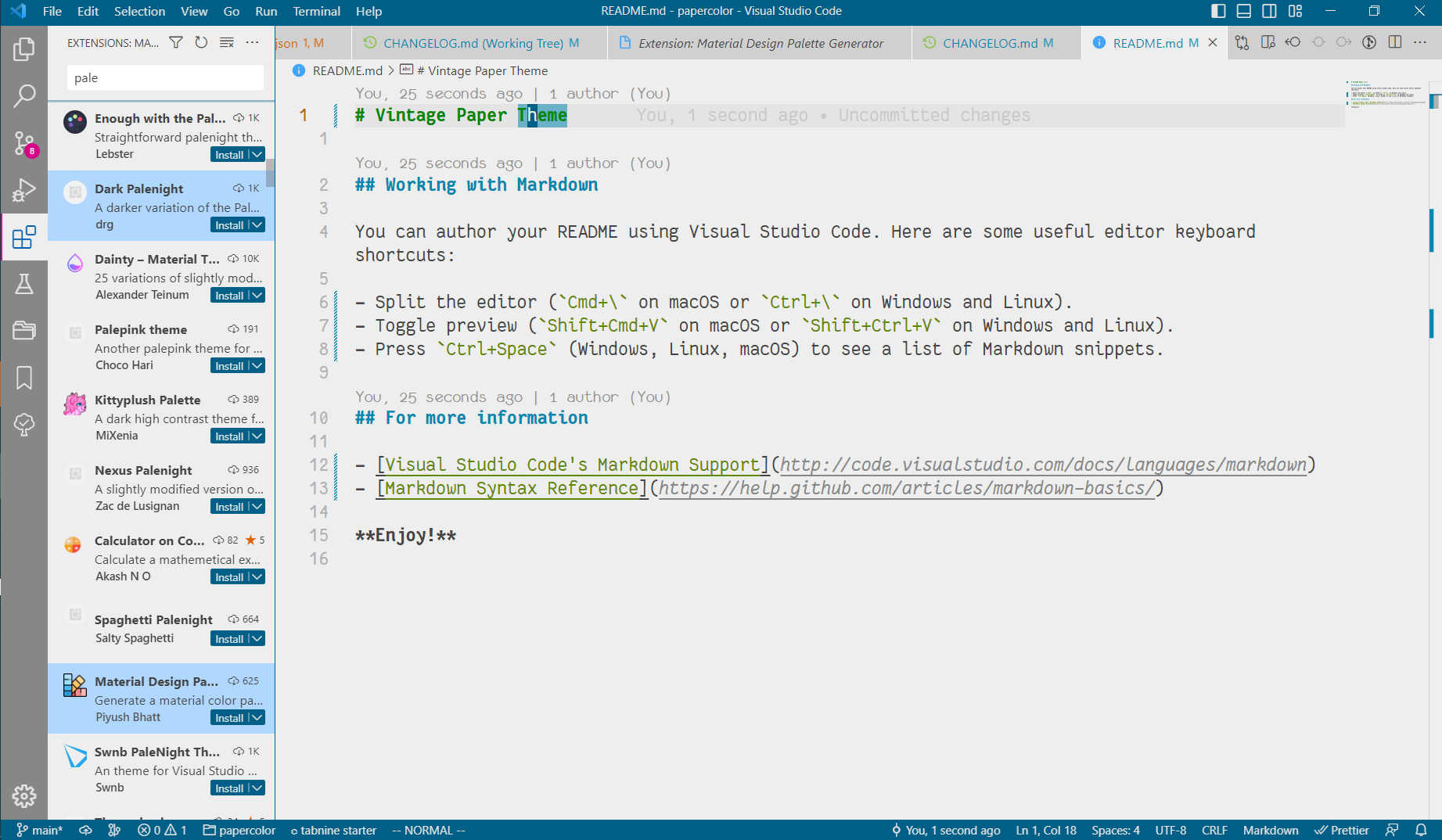Screen dimensions: 1442x840
Task: Open the Manage gear menu
Action: [24, 796]
